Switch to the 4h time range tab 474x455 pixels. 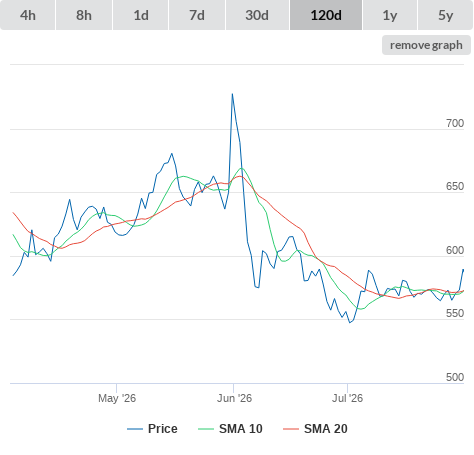[28, 15]
